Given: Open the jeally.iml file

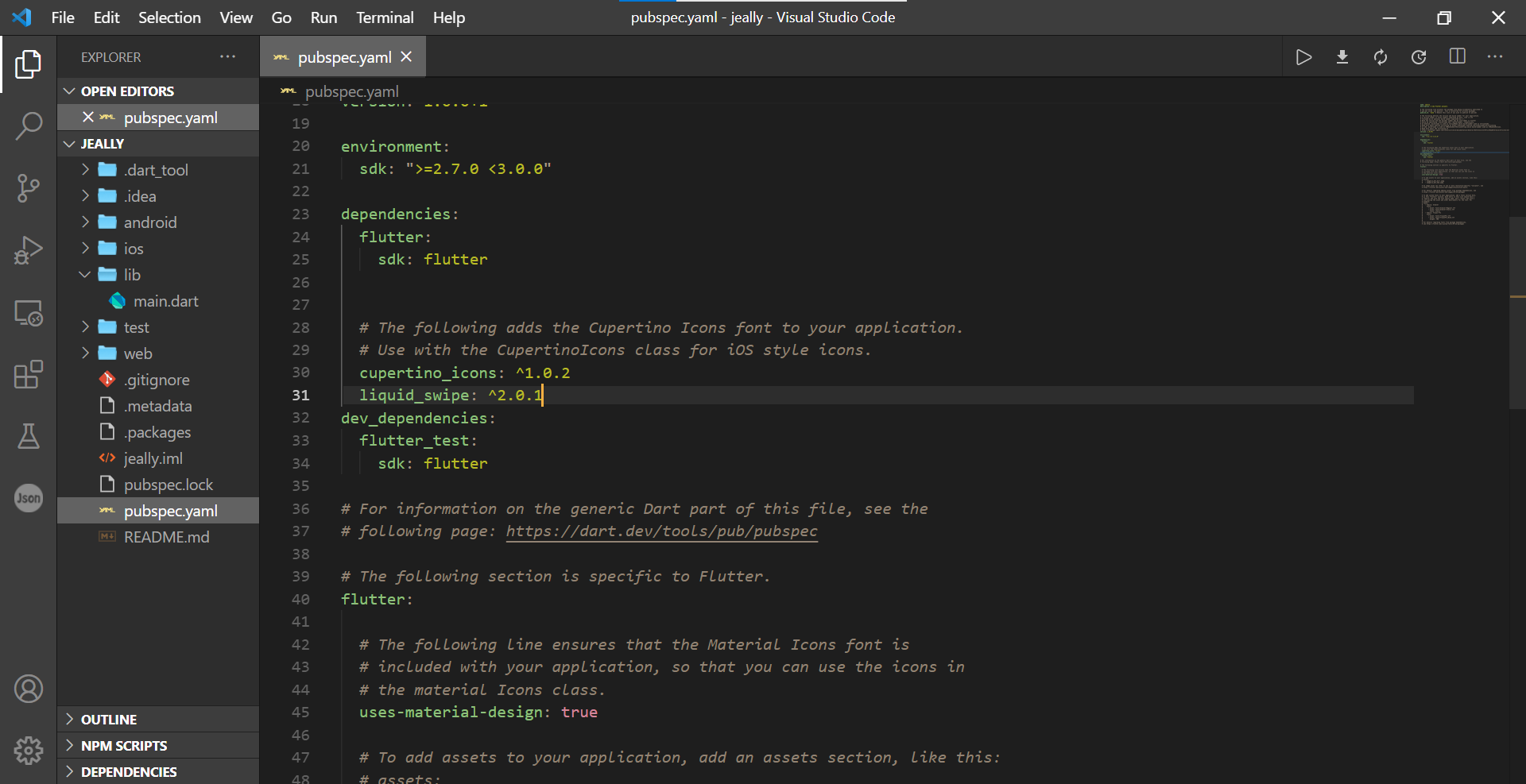Looking at the screenshot, I should [x=158, y=458].
